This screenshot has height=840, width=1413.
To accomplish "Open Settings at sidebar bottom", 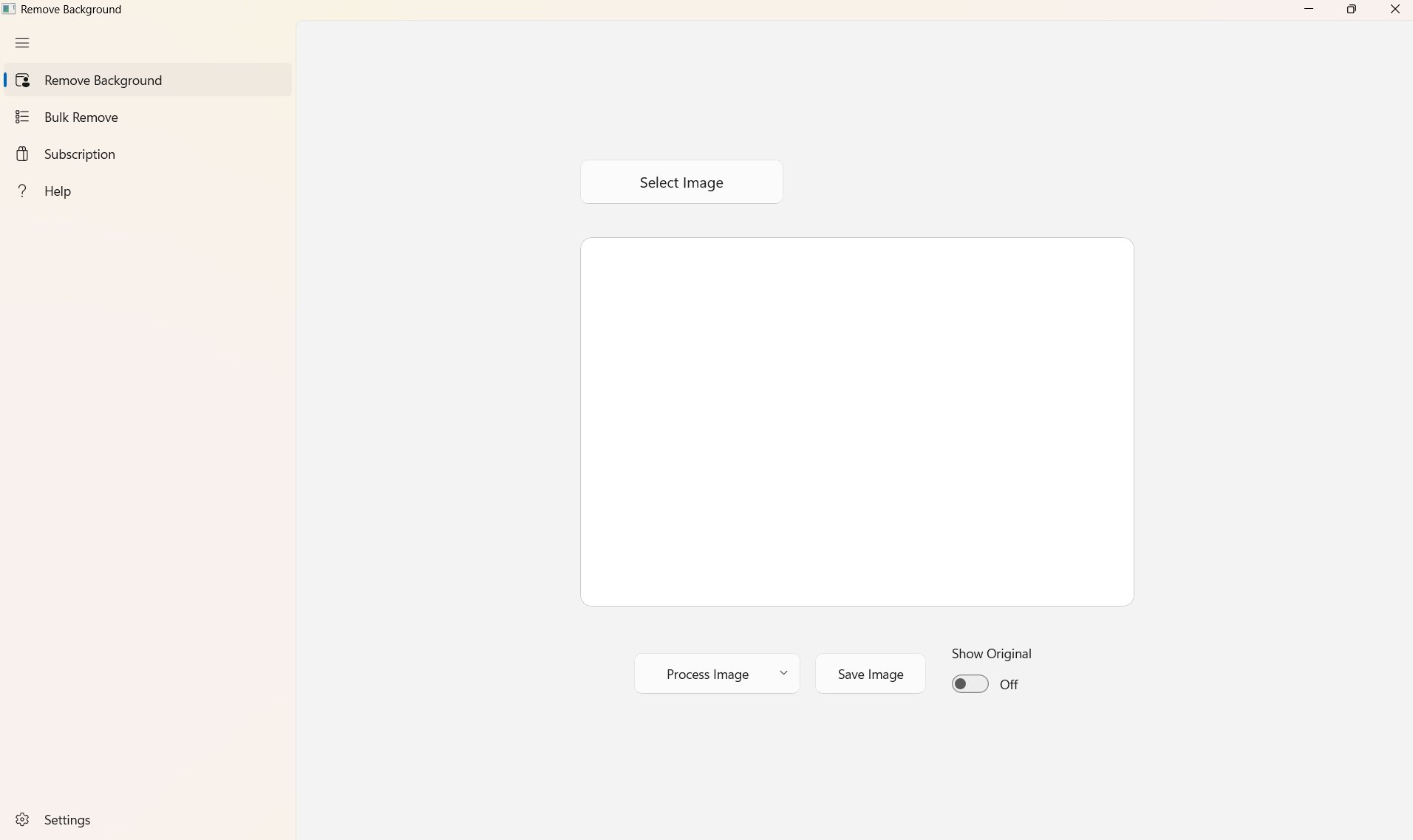I will pos(148,819).
